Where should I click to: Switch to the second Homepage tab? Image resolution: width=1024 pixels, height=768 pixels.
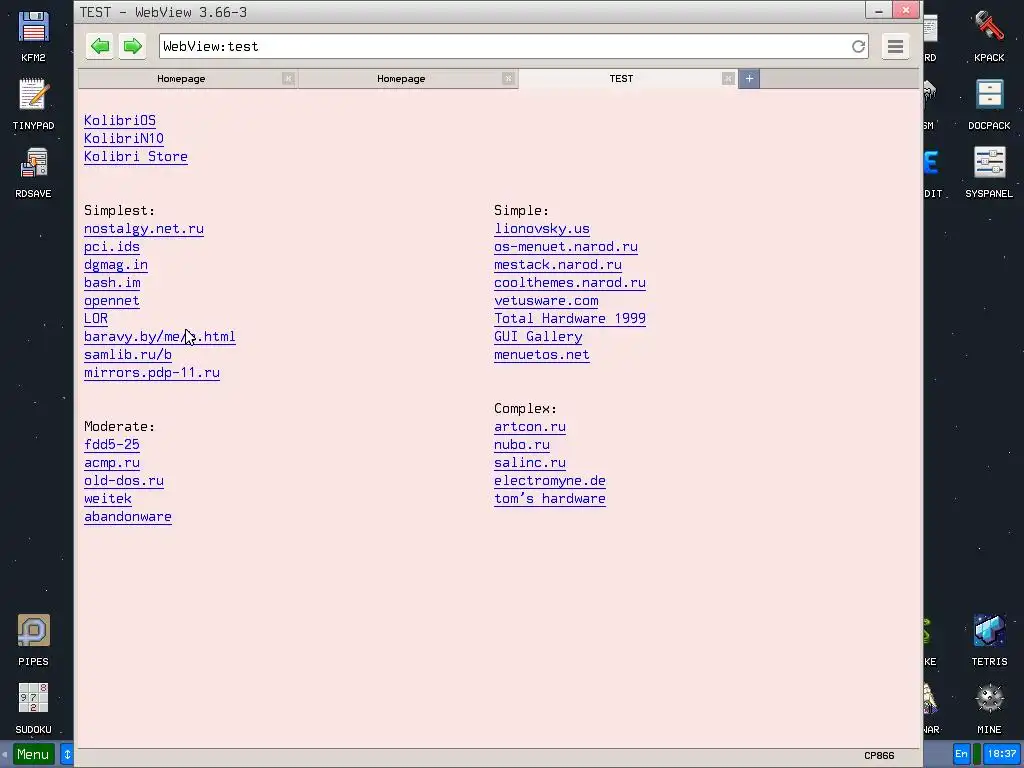tap(401, 78)
